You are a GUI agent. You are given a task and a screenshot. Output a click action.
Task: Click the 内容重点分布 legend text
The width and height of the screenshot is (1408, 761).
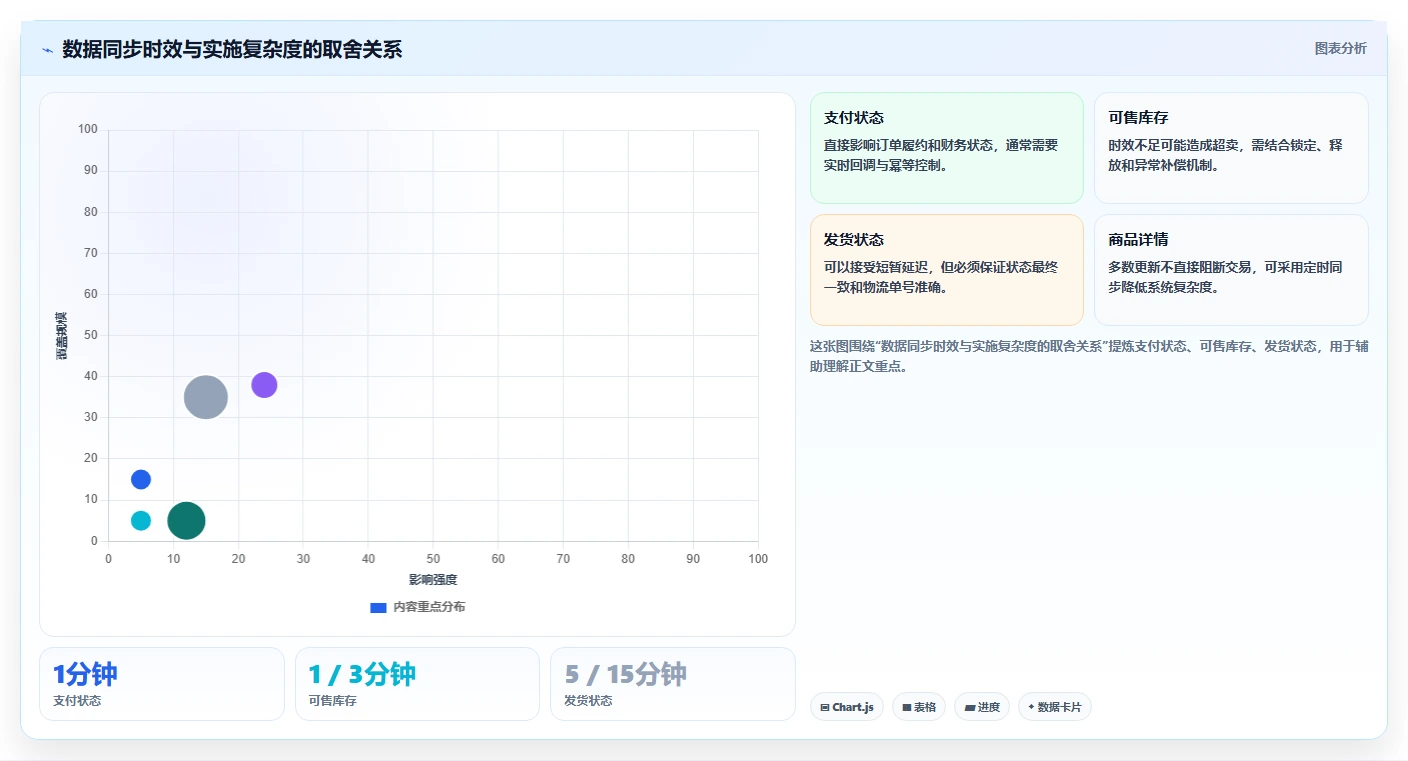point(429,607)
